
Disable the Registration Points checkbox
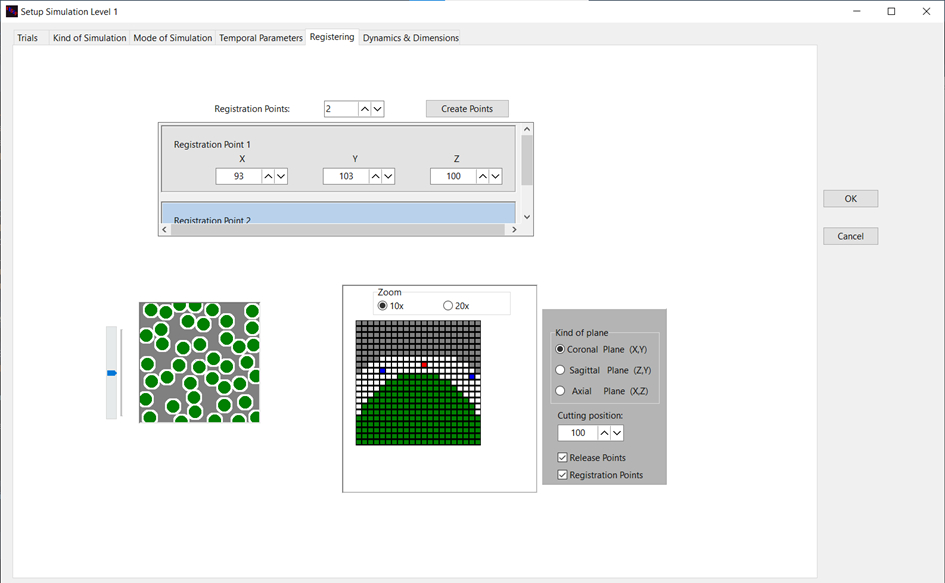point(562,475)
